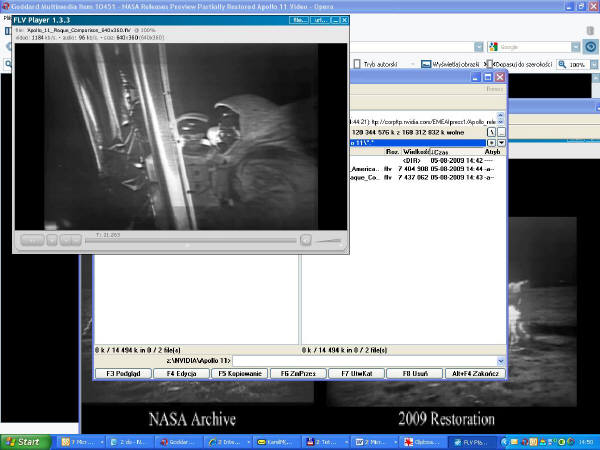
Task: Toggle Wyświetlaj obrazki in Opera
Action: pyautogui.click(x=451, y=65)
